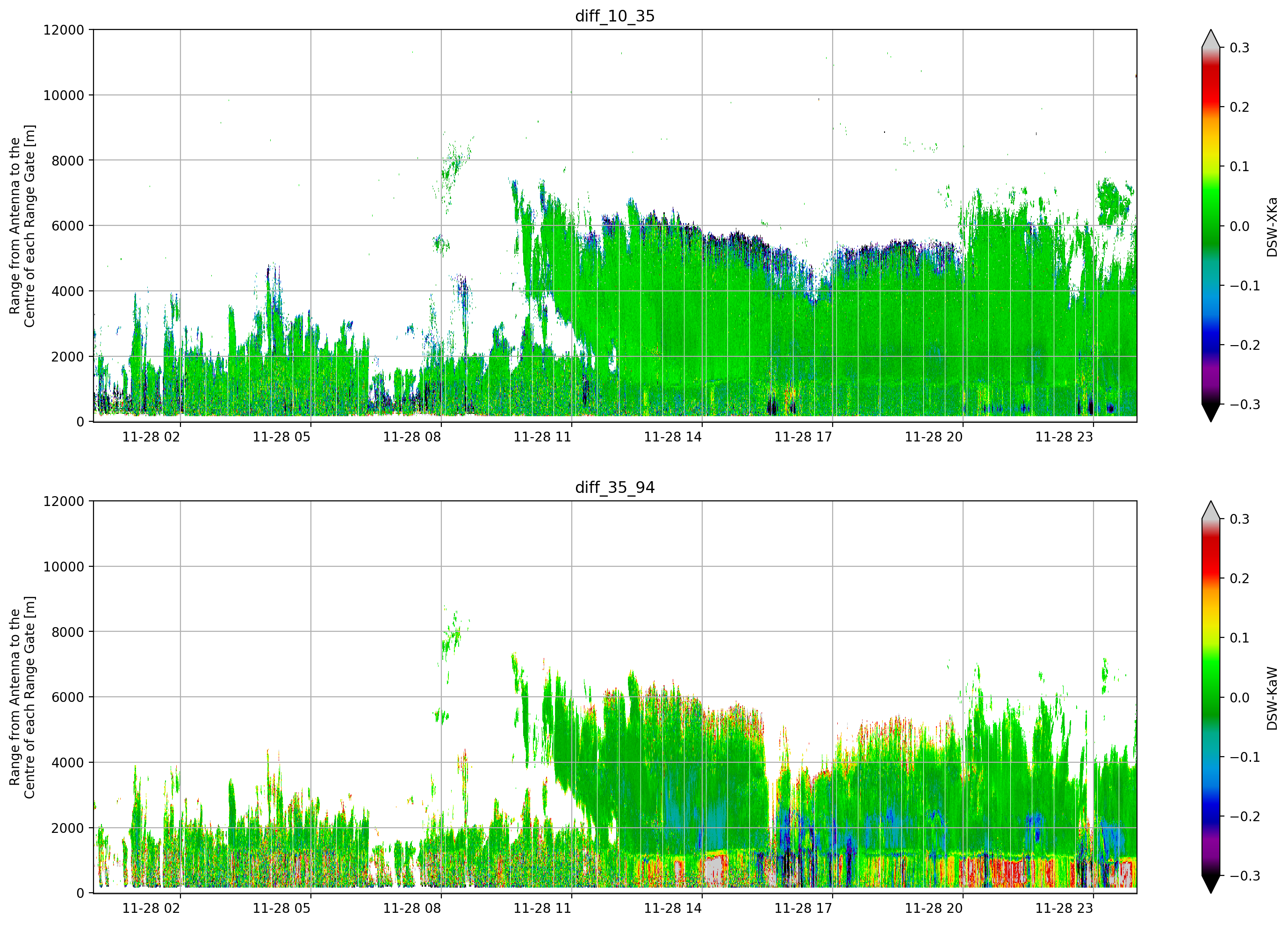Click the bottom colorbar upper extend arrow

[x=1211, y=510]
